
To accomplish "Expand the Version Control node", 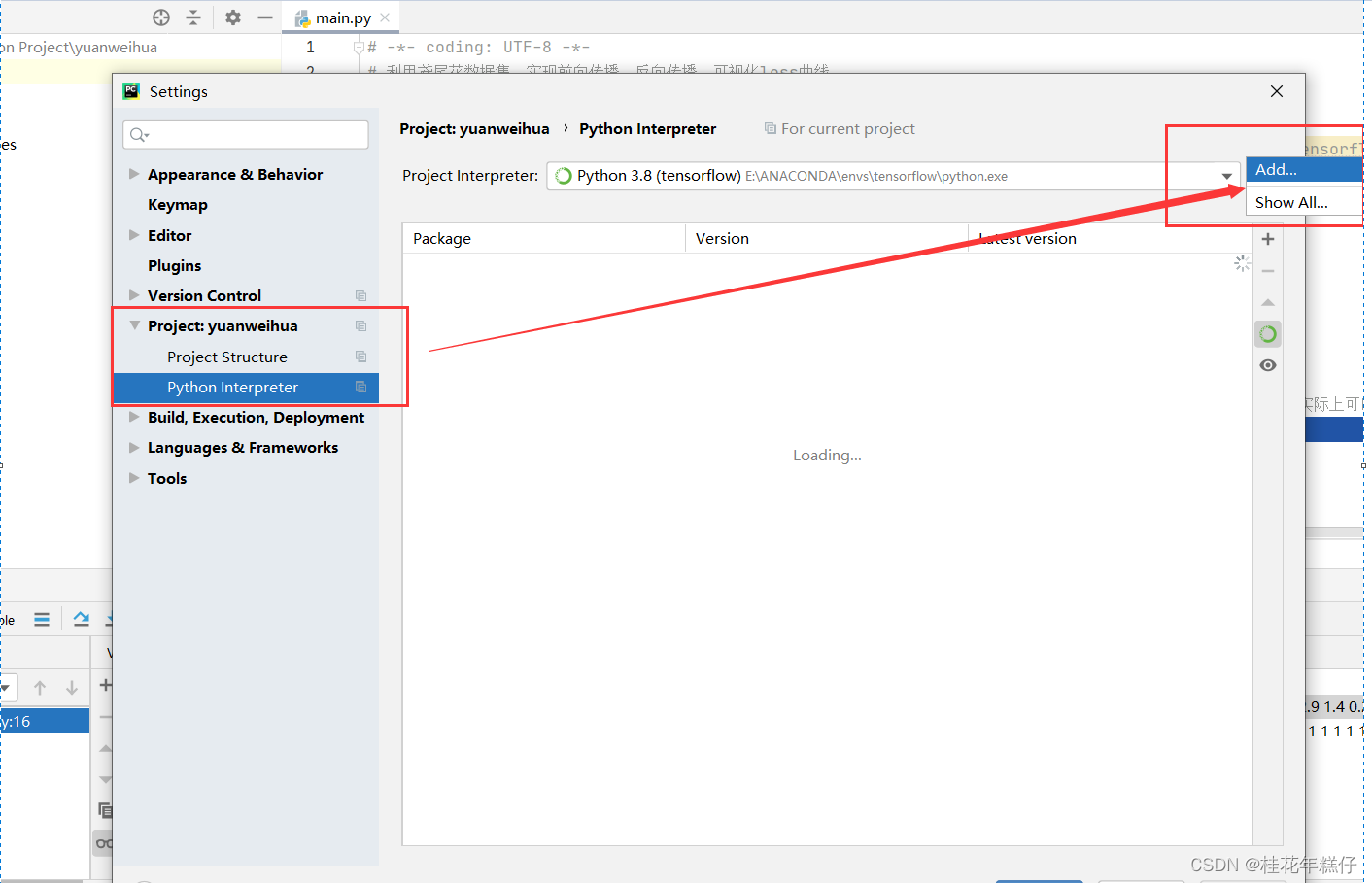I will (134, 295).
